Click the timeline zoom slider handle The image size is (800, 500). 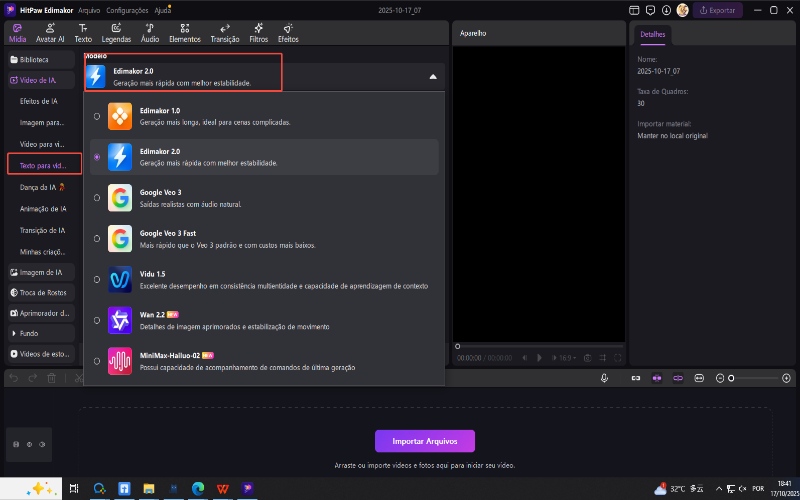[x=731, y=378]
